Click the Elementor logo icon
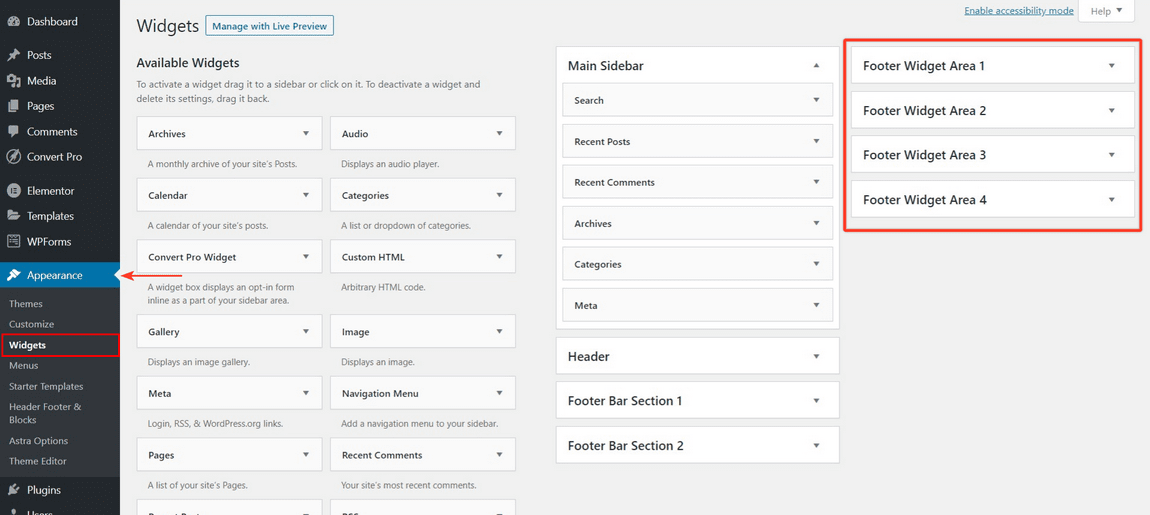This screenshot has height=515, width=1150. tap(13, 191)
